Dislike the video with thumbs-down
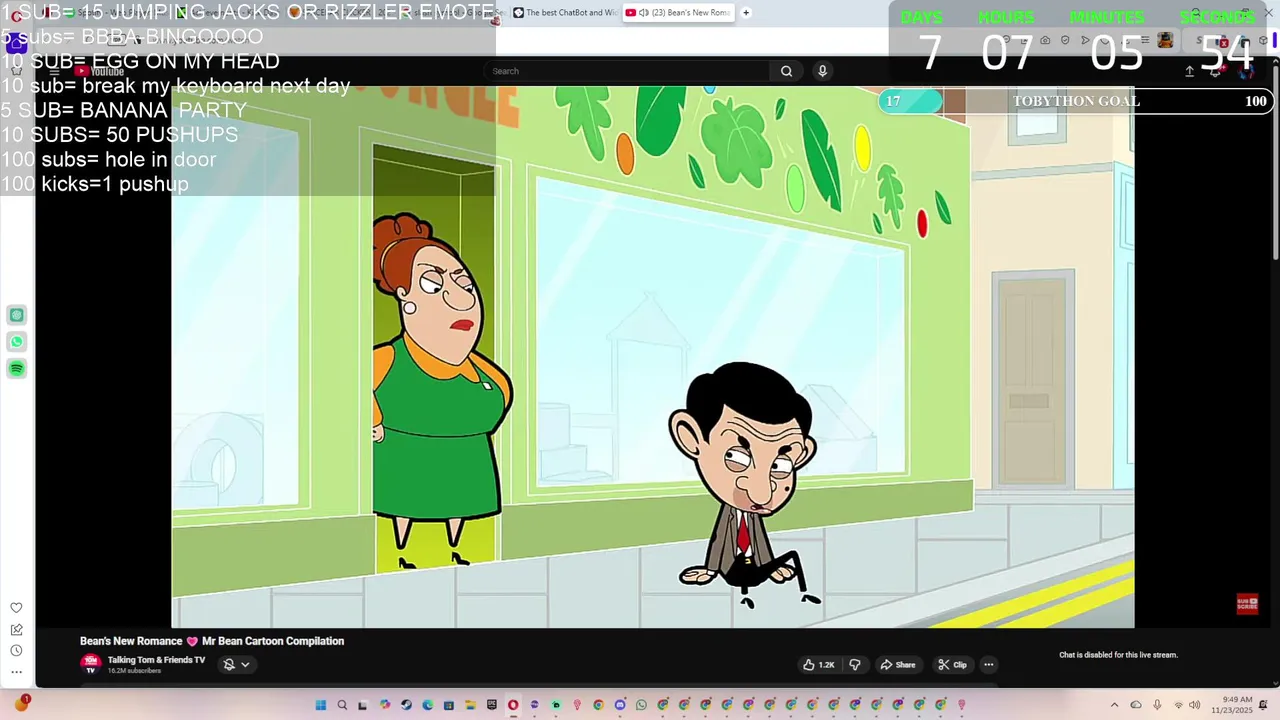1280x720 pixels. click(855, 665)
